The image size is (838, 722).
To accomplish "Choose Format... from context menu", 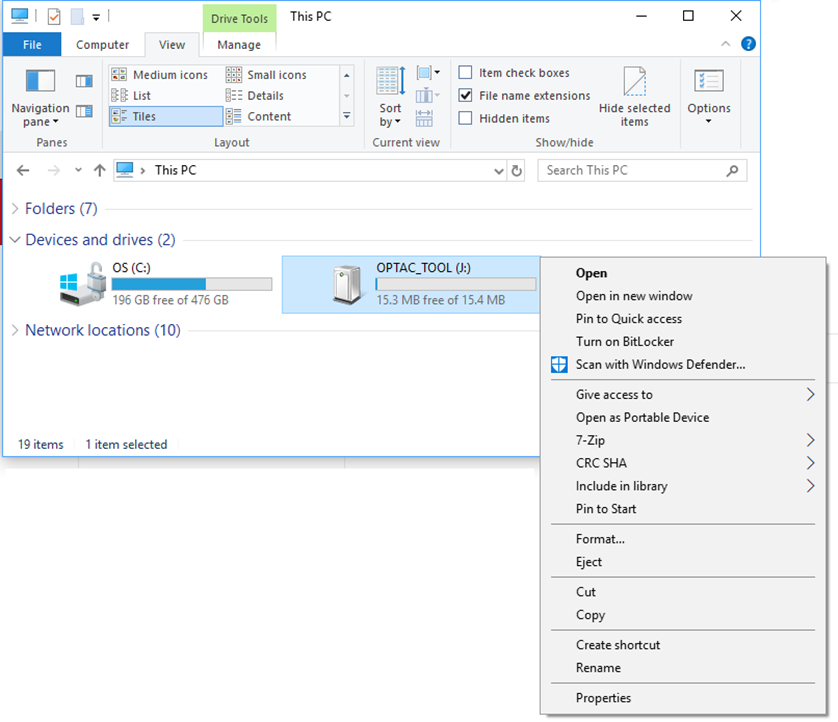I will (683, 539).
